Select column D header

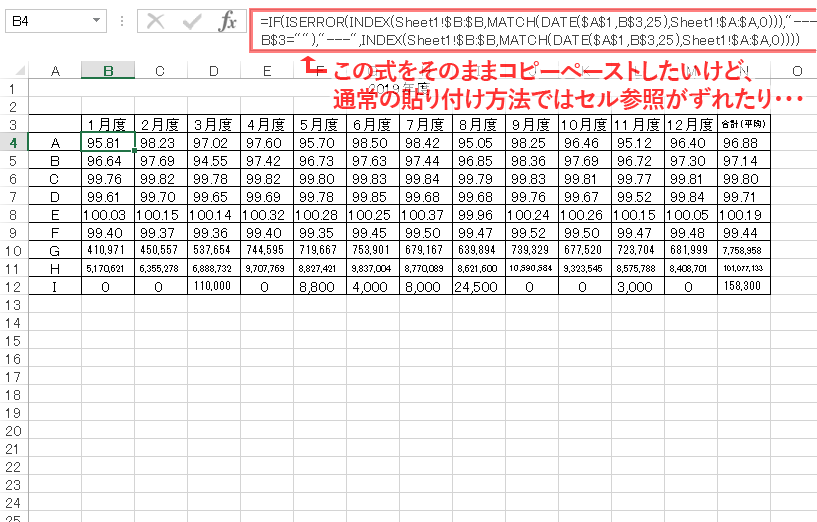[x=214, y=71]
